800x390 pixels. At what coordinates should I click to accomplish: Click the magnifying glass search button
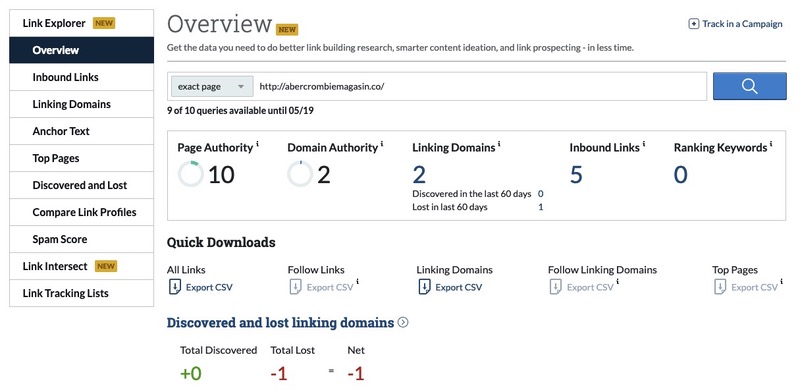749,86
